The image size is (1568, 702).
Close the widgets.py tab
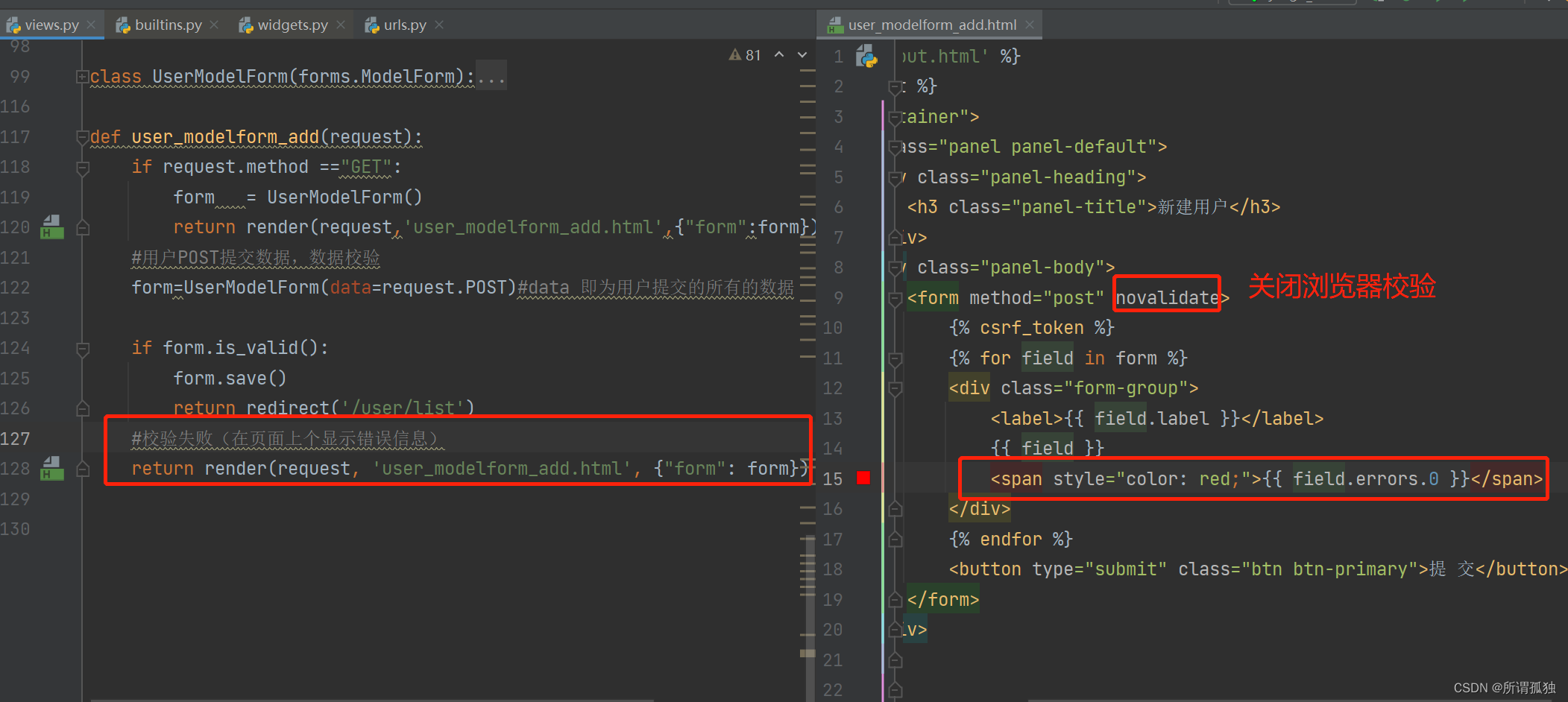click(x=341, y=25)
